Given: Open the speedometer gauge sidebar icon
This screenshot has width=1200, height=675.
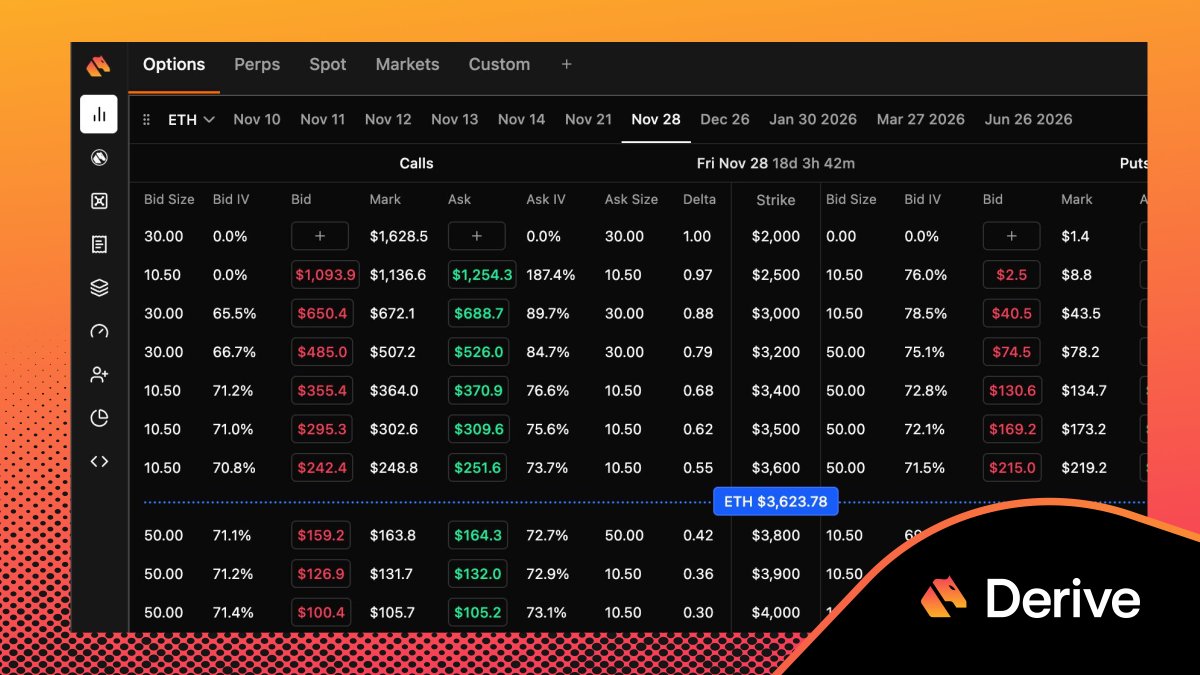Looking at the screenshot, I should coord(99,331).
